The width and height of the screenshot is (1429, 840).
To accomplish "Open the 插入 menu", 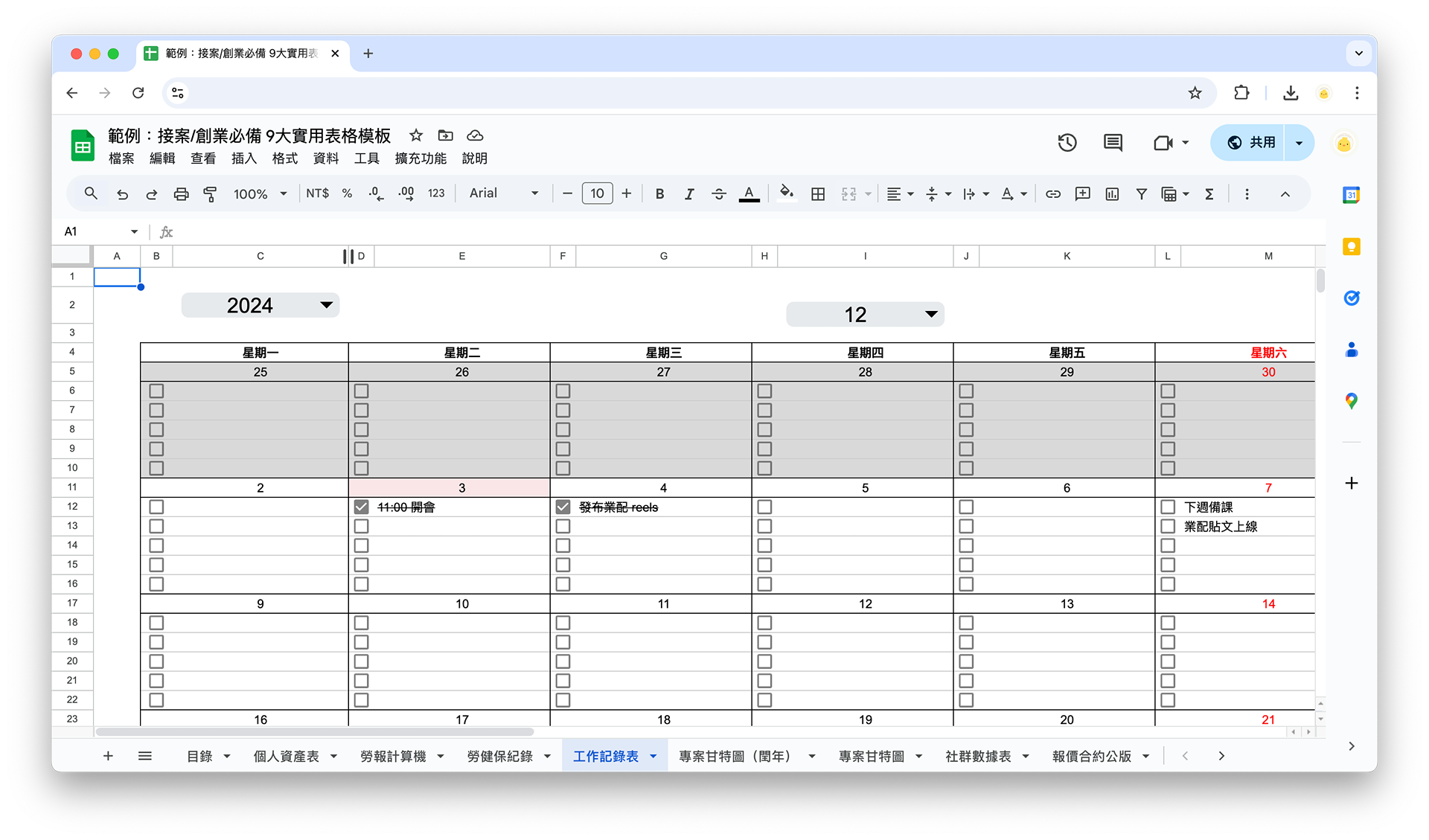I will click(x=243, y=158).
